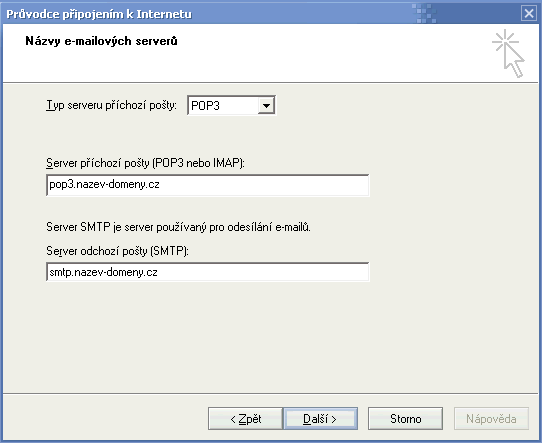Select the POP3 combo box value
Image resolution: width=542 pixels, height=443 pixels.
click(231, 105)
